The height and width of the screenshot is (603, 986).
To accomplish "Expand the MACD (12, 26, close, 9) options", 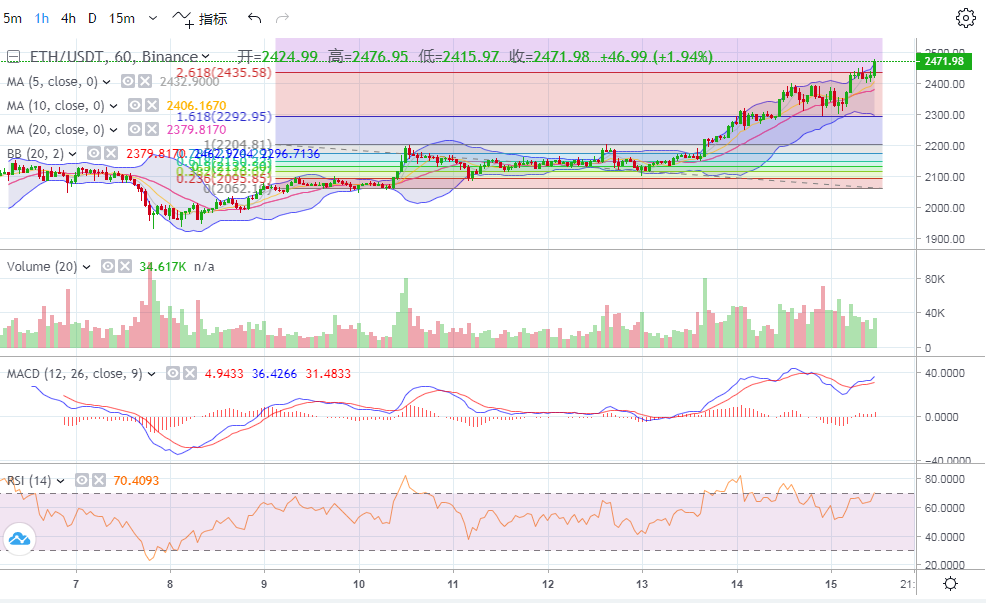I will click(152, 374).
